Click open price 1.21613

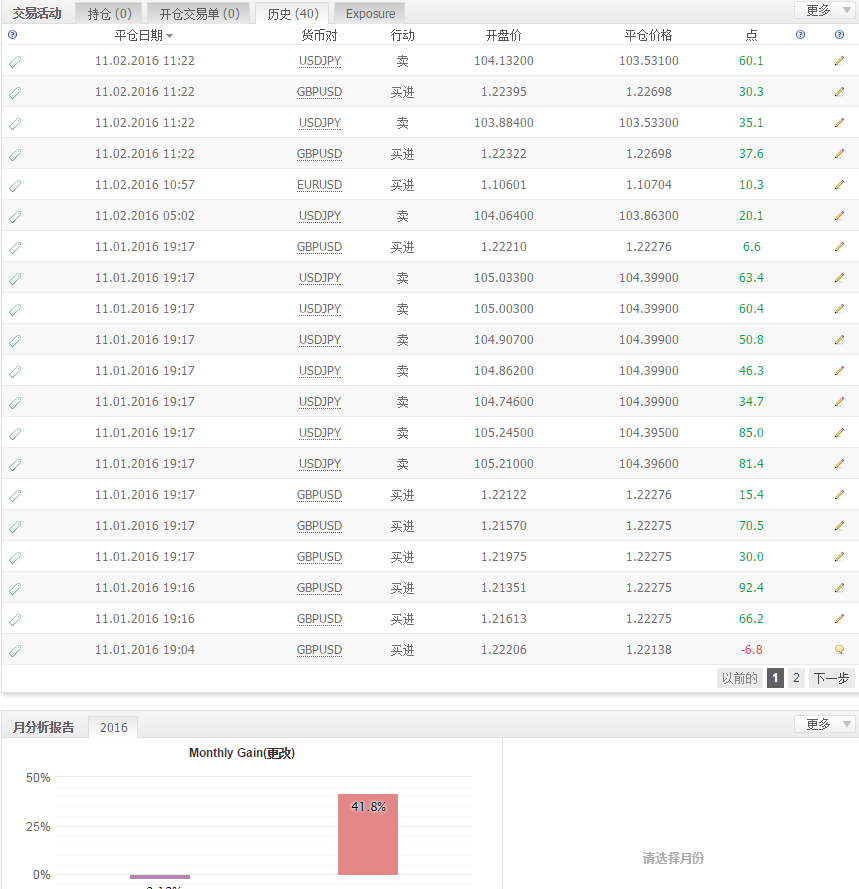pyautogui.click(x=503, y=619)
